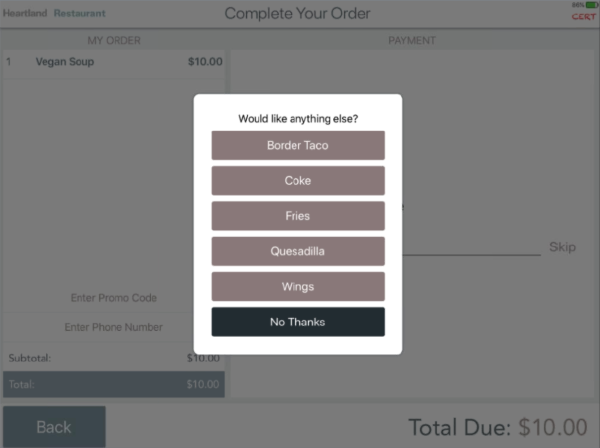Image resolution: width=600 pixels, height=448 pixels.
Task: Decline extras with No Thanks
Action: [x=298, y=322]
